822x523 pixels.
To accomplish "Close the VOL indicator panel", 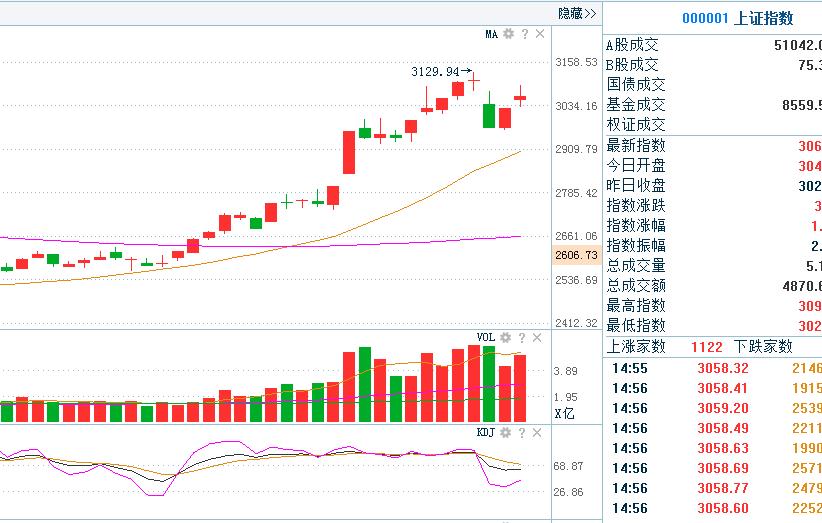I will [x=537, y=337].
